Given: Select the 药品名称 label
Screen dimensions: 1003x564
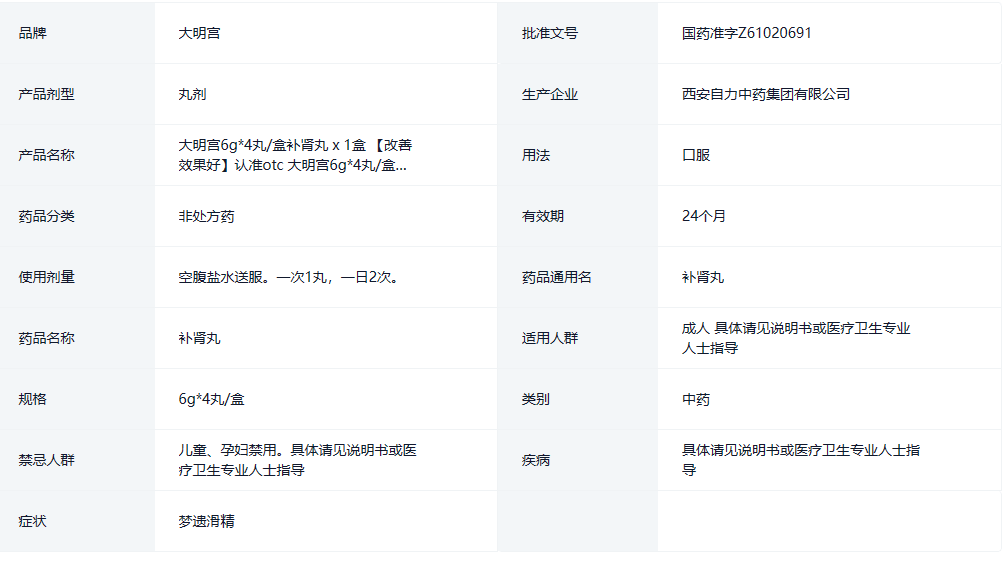Looking at the screenshot, I should 47,338.
